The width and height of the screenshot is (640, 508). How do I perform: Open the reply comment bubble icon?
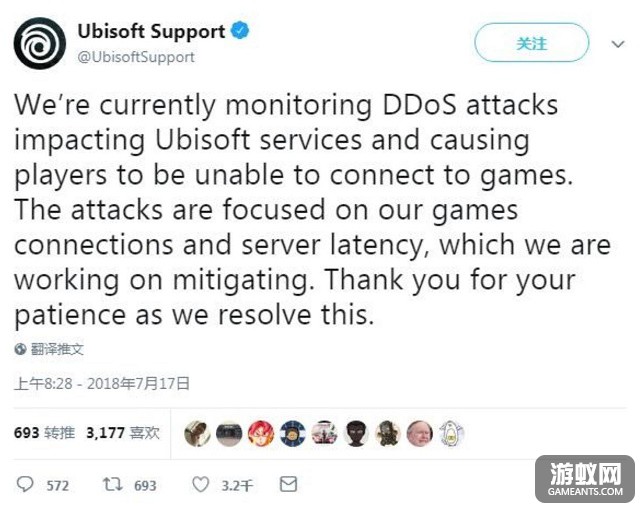pos(25,484)
